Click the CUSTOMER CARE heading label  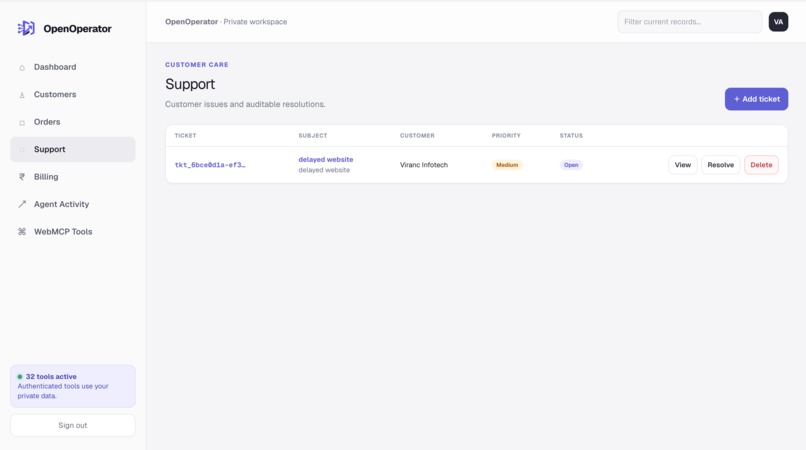click(x=197, y=65)
